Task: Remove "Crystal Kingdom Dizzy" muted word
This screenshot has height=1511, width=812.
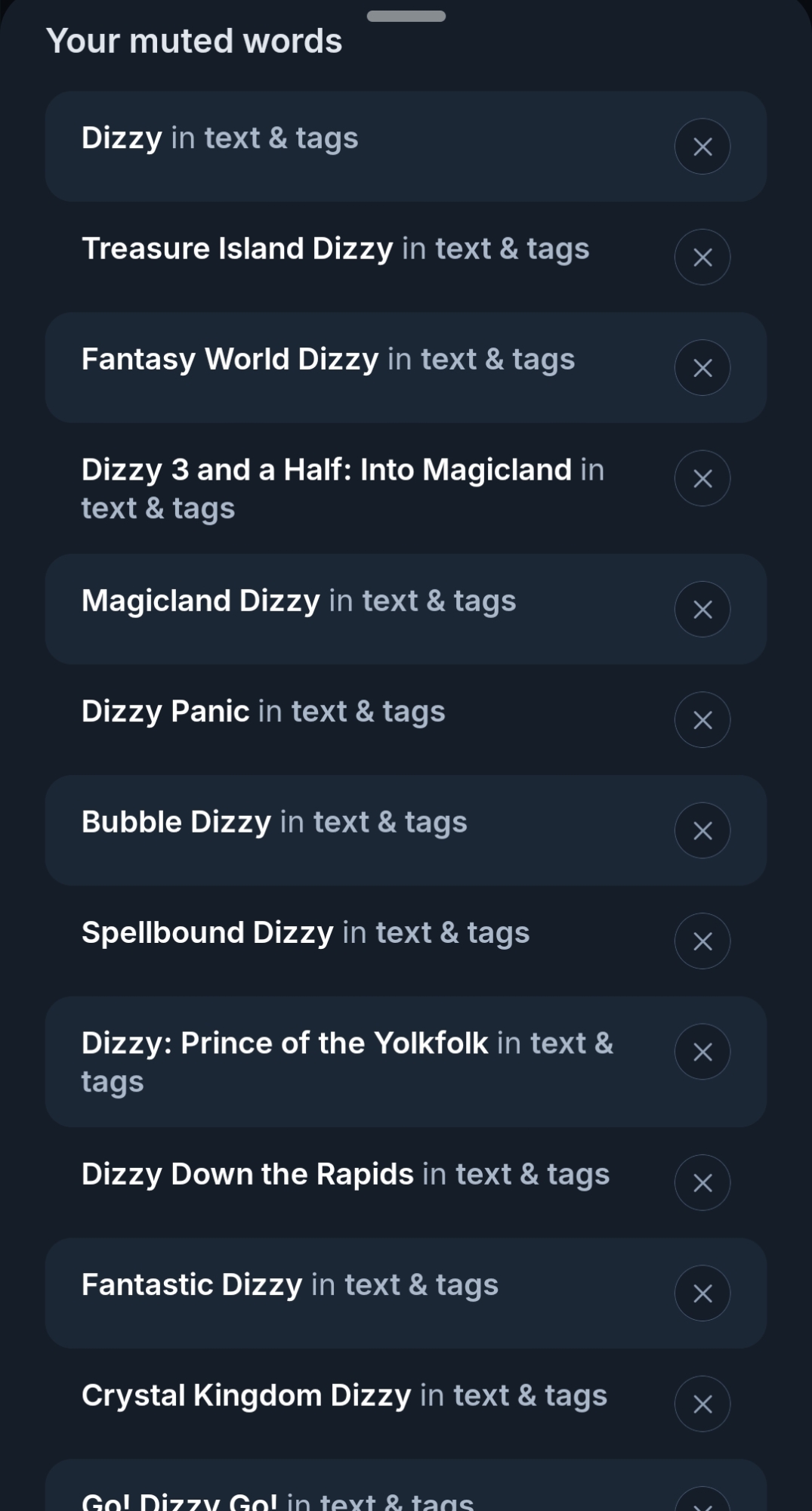Action: (702, 1404)
